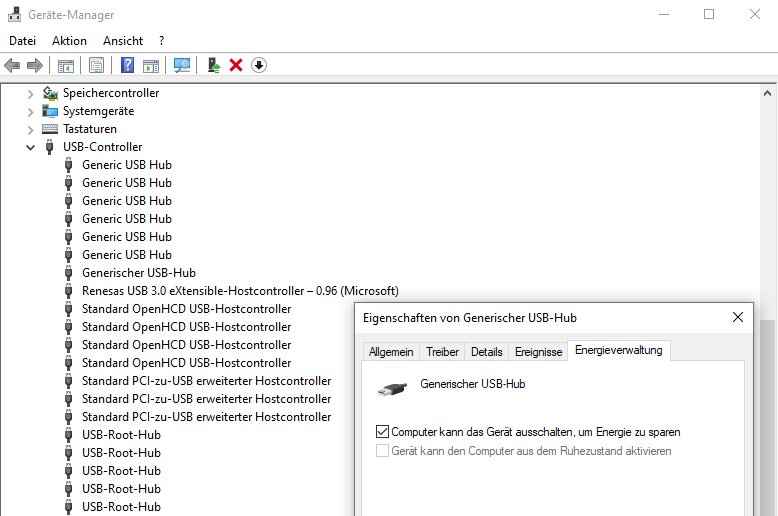Toggle the console tree toolbar icon
This screenshot has width=778, height=516.
(65, 65)
